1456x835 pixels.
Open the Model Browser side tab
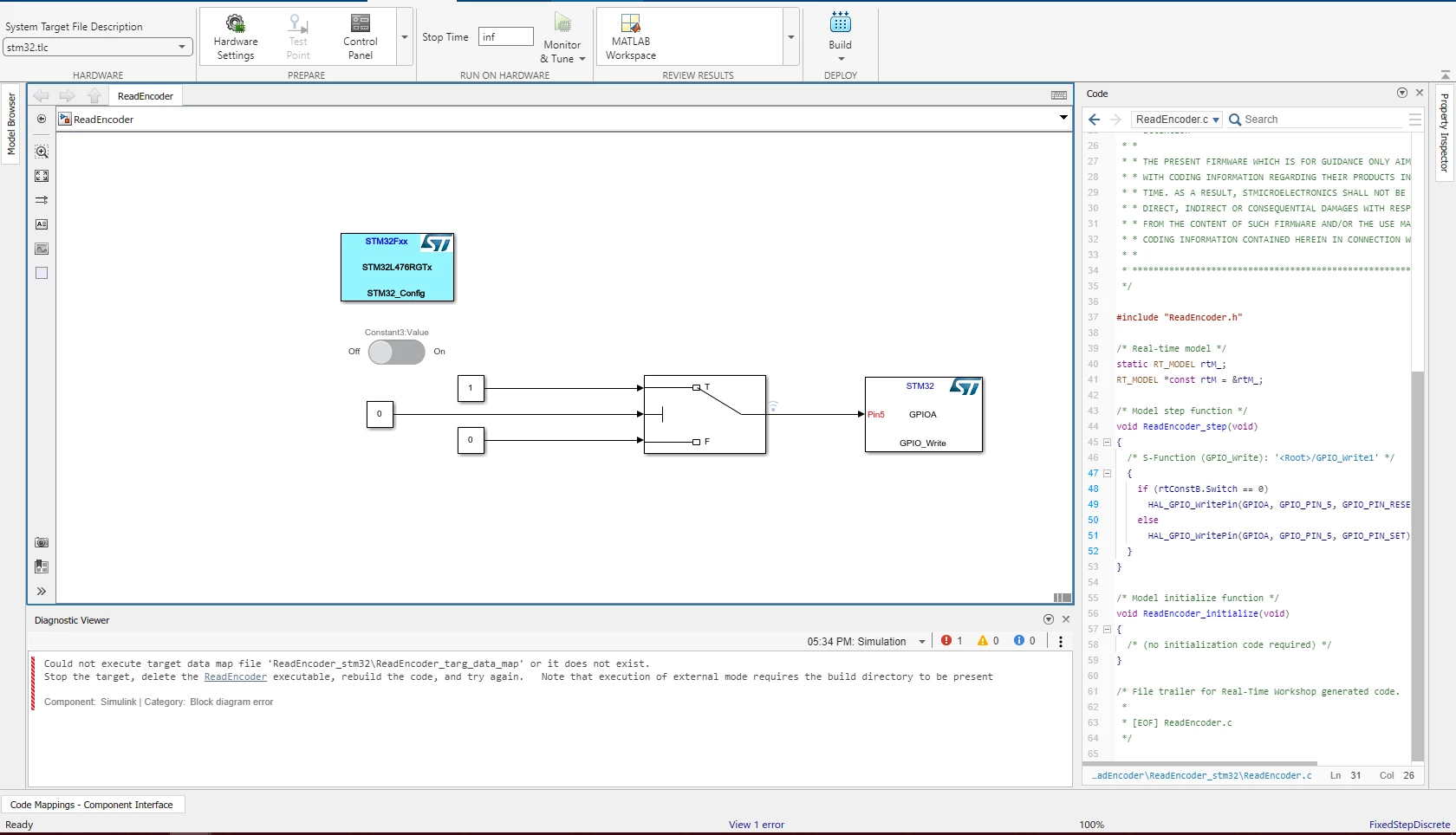point(11,125)
